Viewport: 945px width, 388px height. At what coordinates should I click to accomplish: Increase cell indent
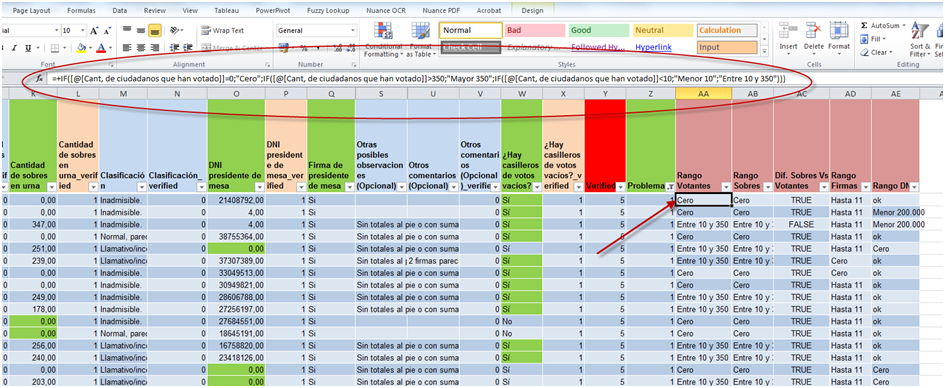[187, 48]
